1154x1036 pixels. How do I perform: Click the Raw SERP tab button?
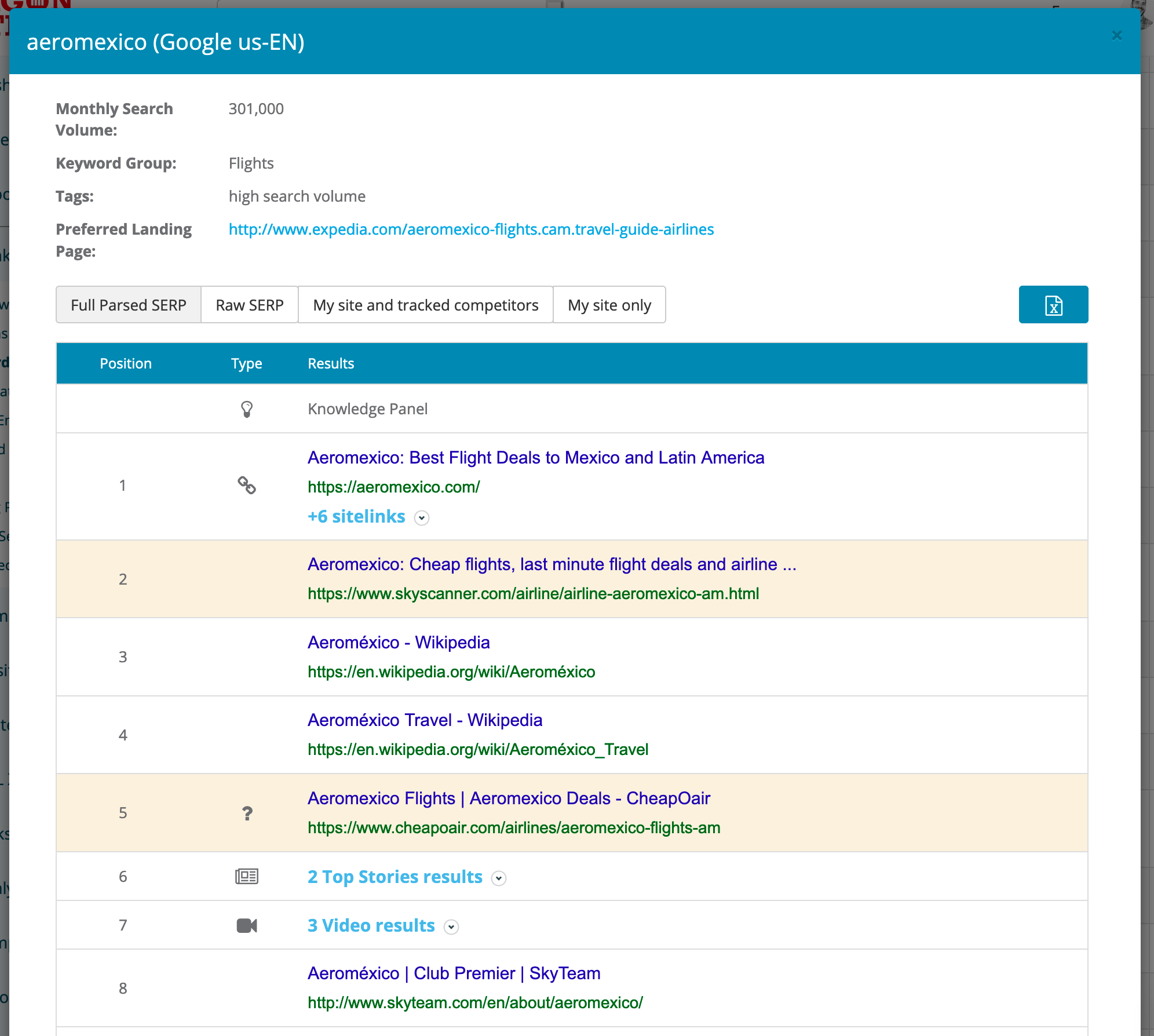click(x=249, y=304)
